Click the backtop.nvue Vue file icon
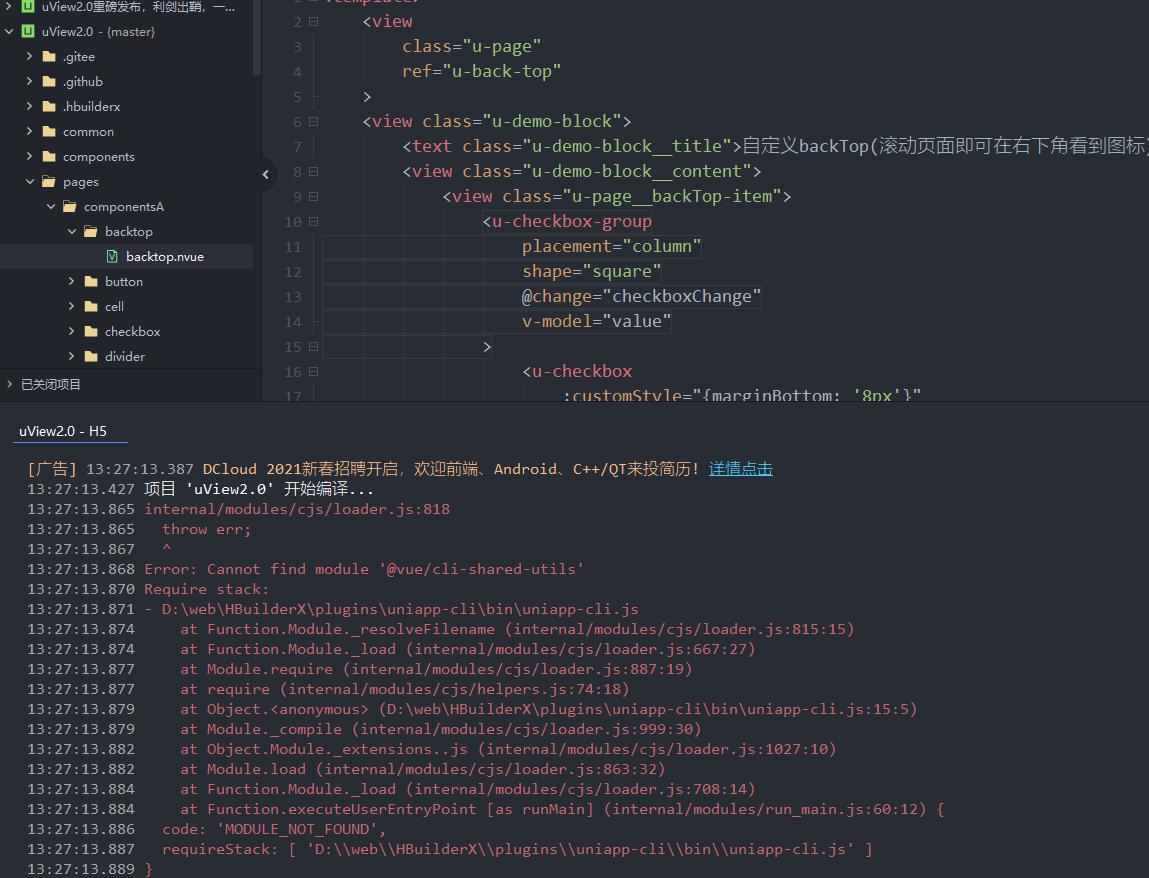This screenshot has height=878, width=1149. (x=112, y=257)
